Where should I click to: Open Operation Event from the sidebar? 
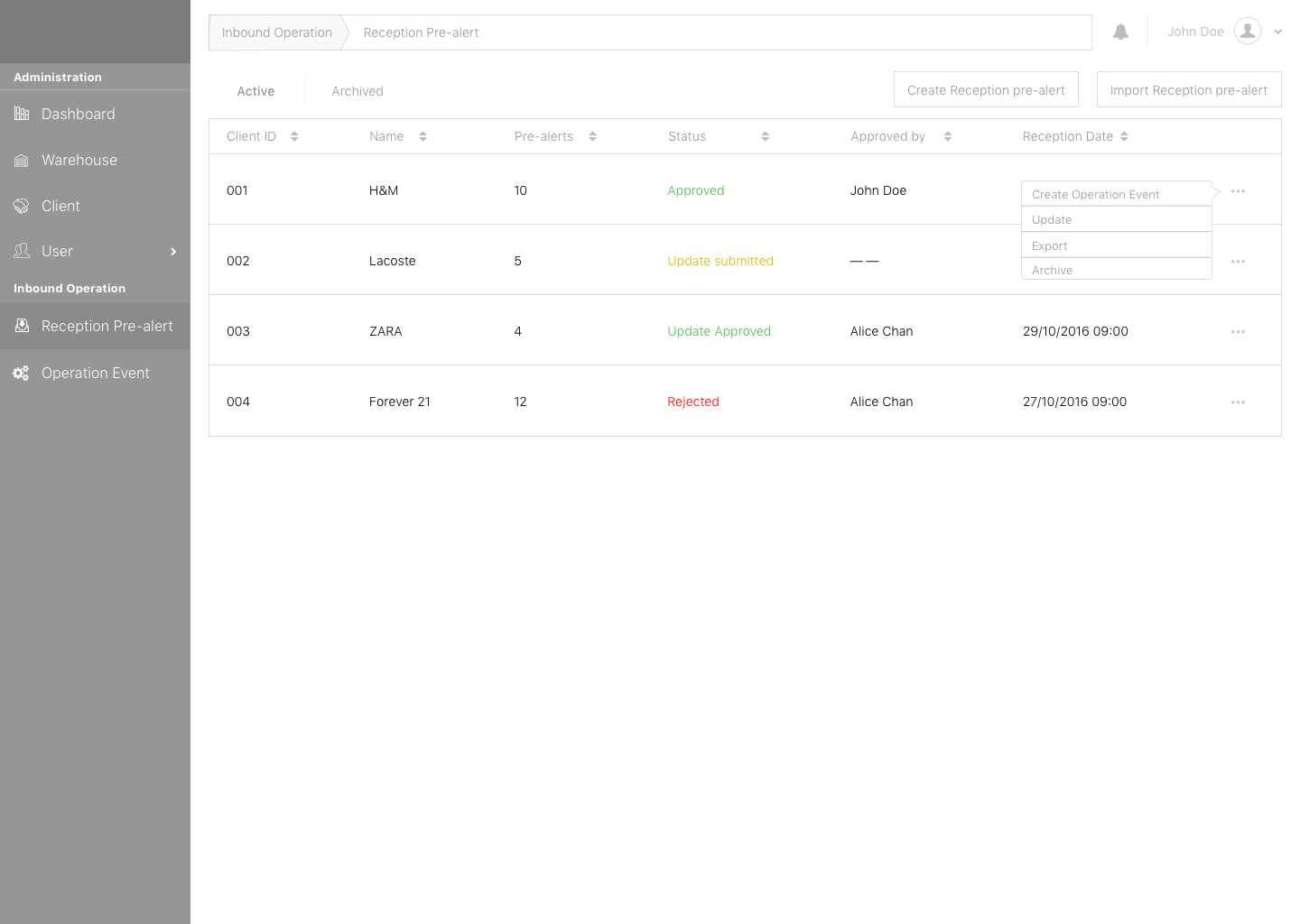[x=96, y=373]
